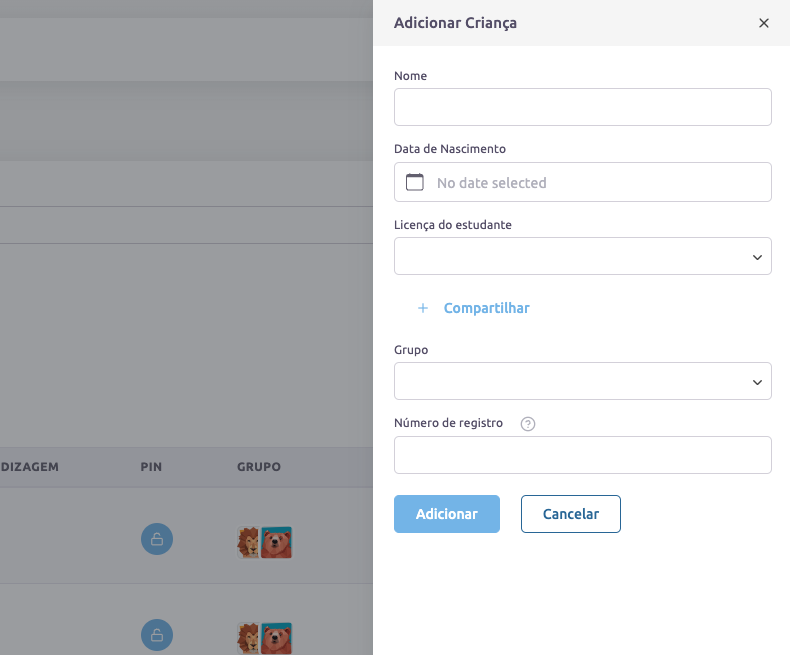Click the PIN lock icon in second row

click(157, 635)
